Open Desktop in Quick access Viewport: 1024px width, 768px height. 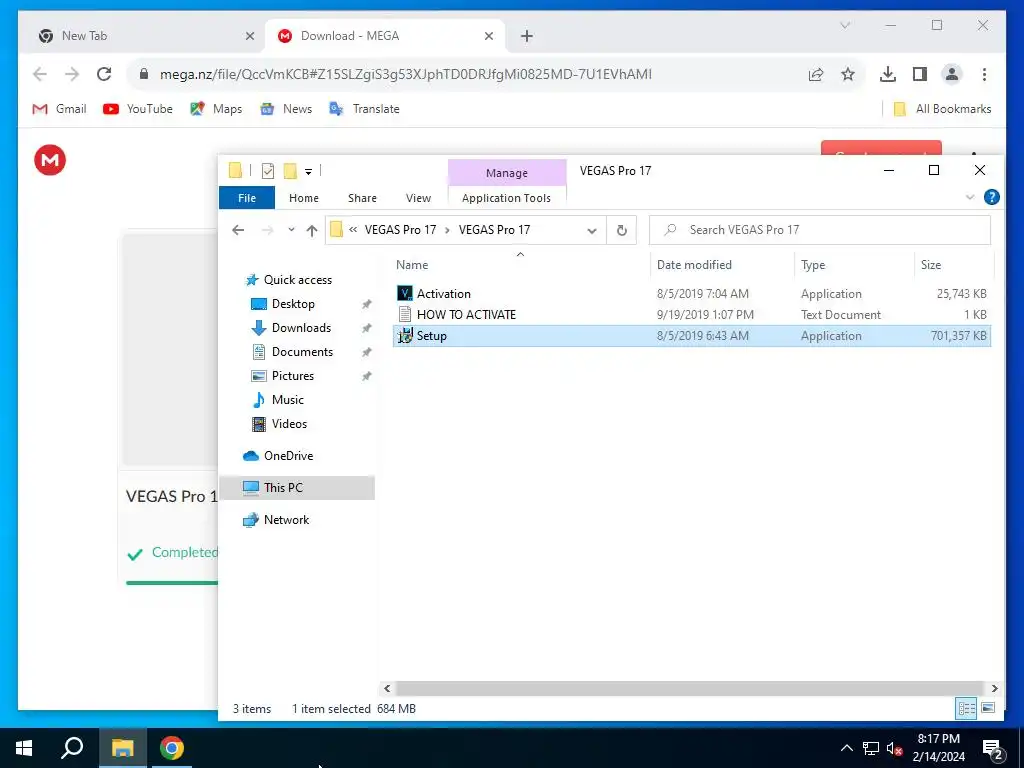coord(293,304)
